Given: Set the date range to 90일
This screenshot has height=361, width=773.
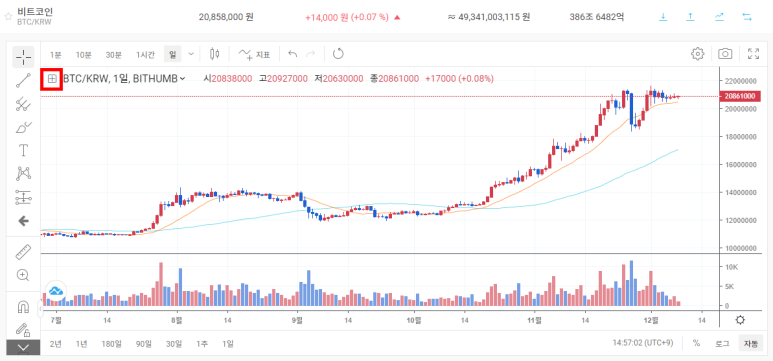Looking at the screenshot, I should 144,344.
